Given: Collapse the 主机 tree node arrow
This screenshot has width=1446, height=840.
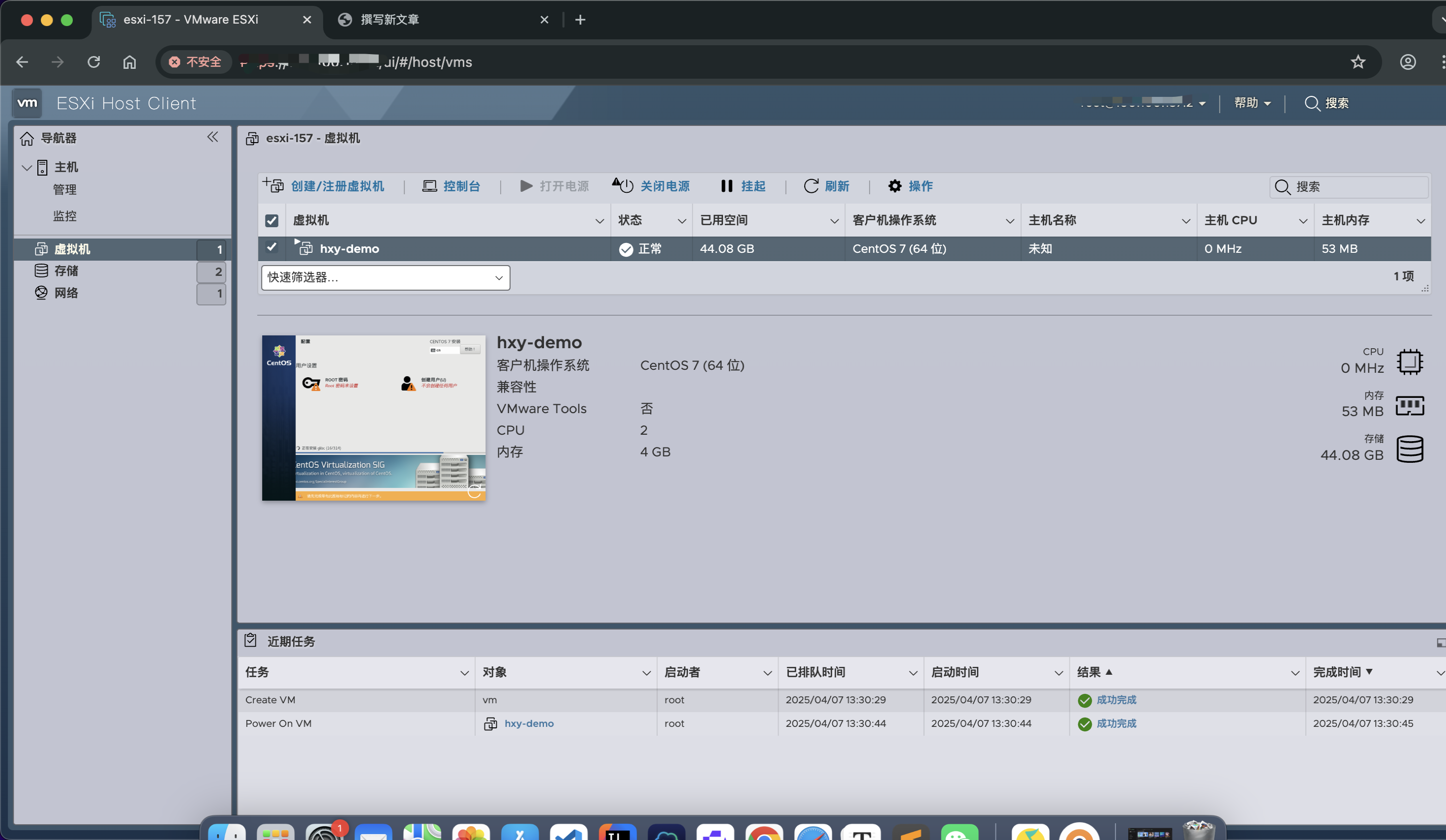Looking at the screenshot, I should pos(27,168).
